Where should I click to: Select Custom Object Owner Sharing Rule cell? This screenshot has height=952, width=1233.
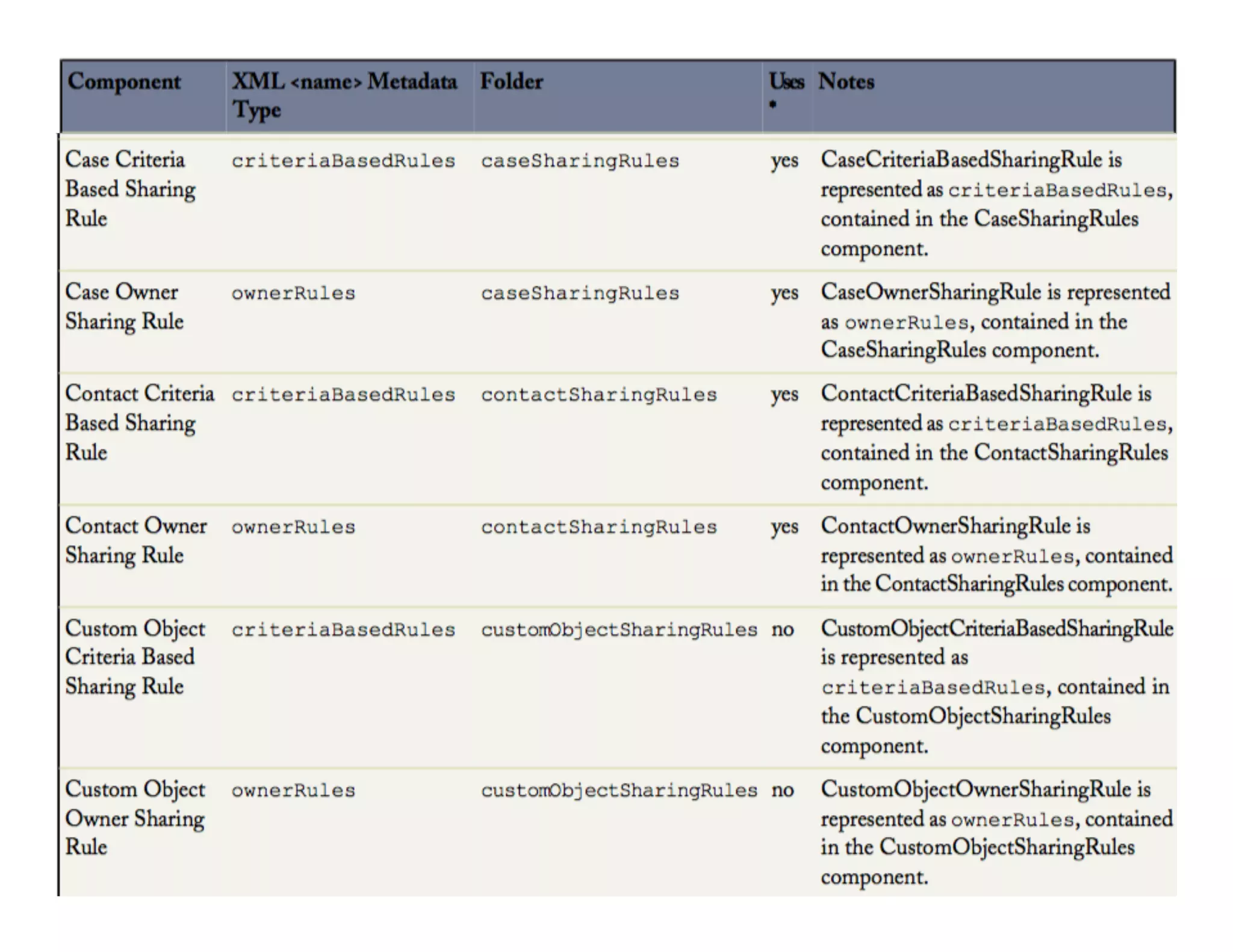(x=135, y=818)
